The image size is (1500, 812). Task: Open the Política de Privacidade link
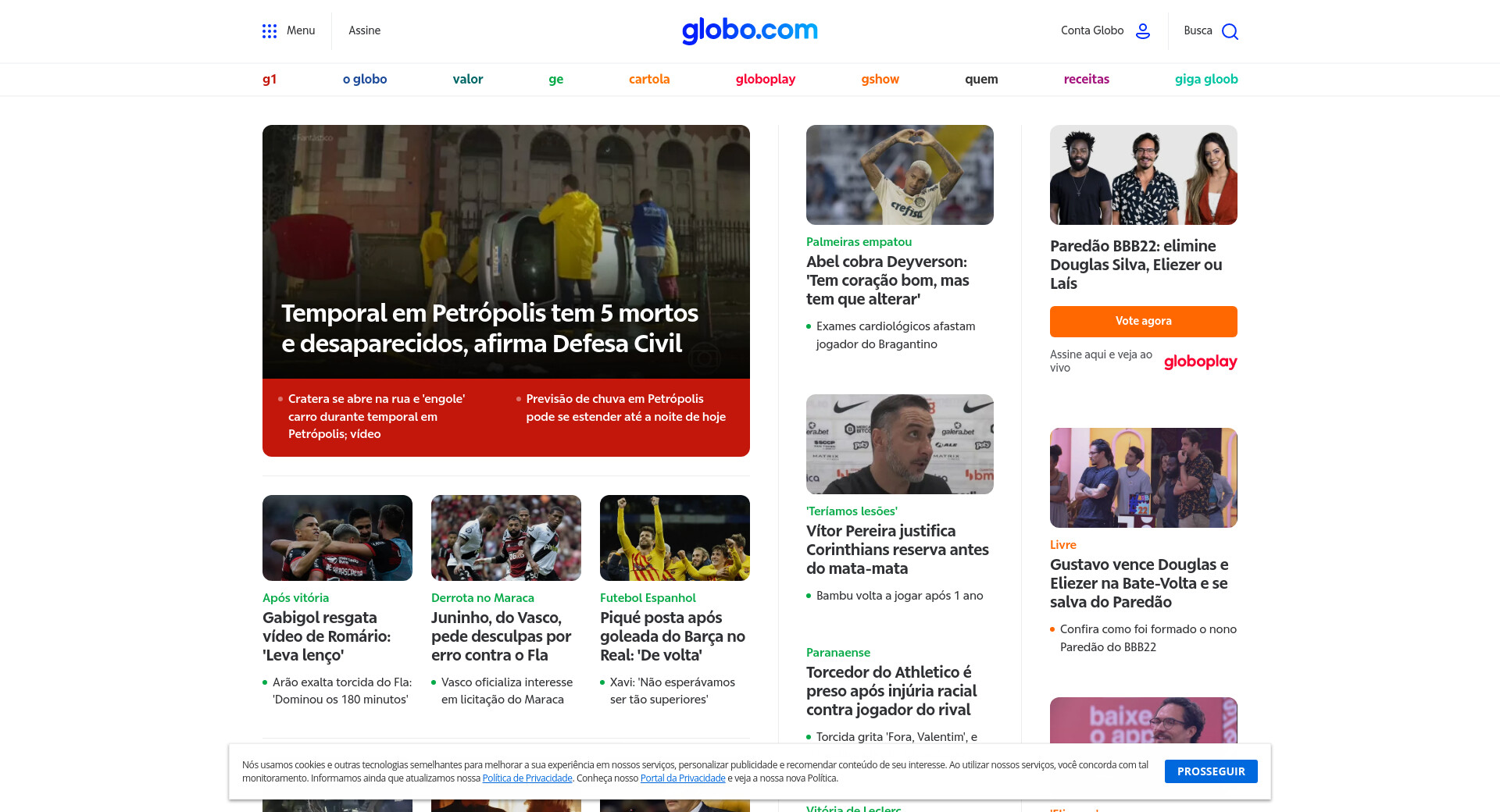527,778
